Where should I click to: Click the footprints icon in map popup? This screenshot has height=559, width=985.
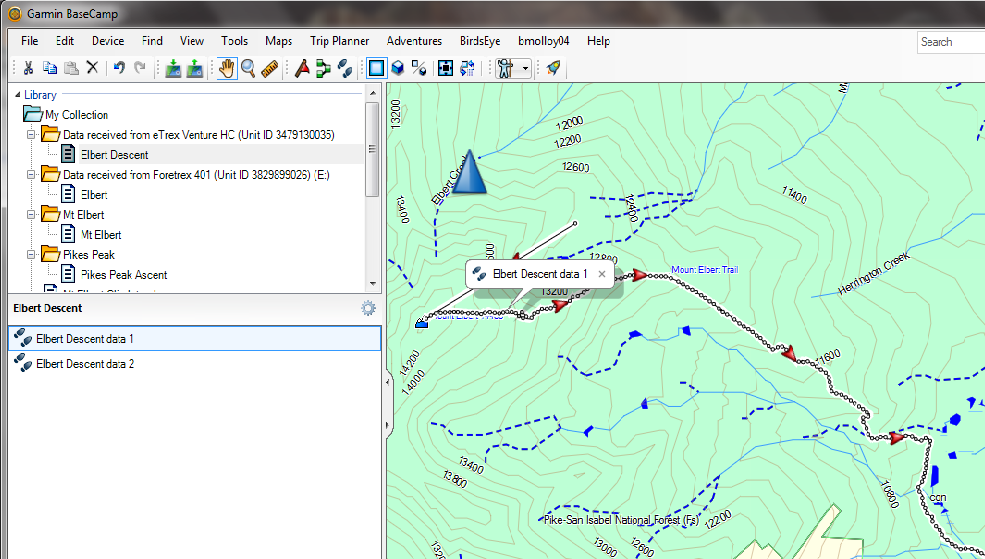pos(479,274)
